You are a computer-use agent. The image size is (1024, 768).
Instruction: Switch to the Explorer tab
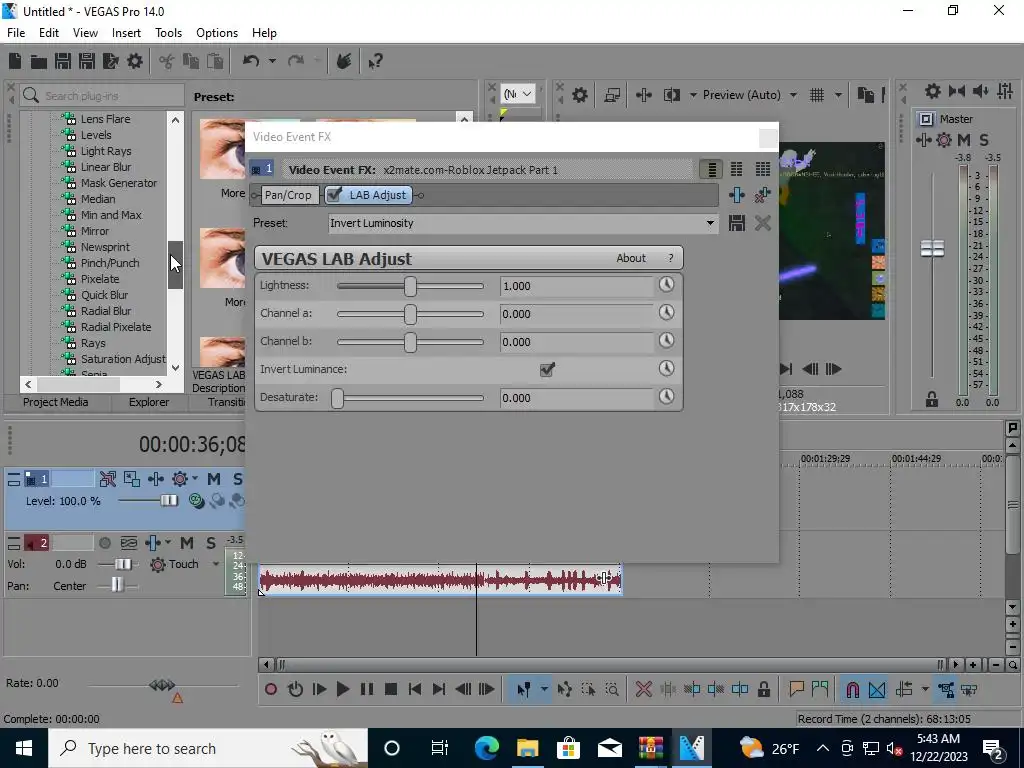pos(149,402)
